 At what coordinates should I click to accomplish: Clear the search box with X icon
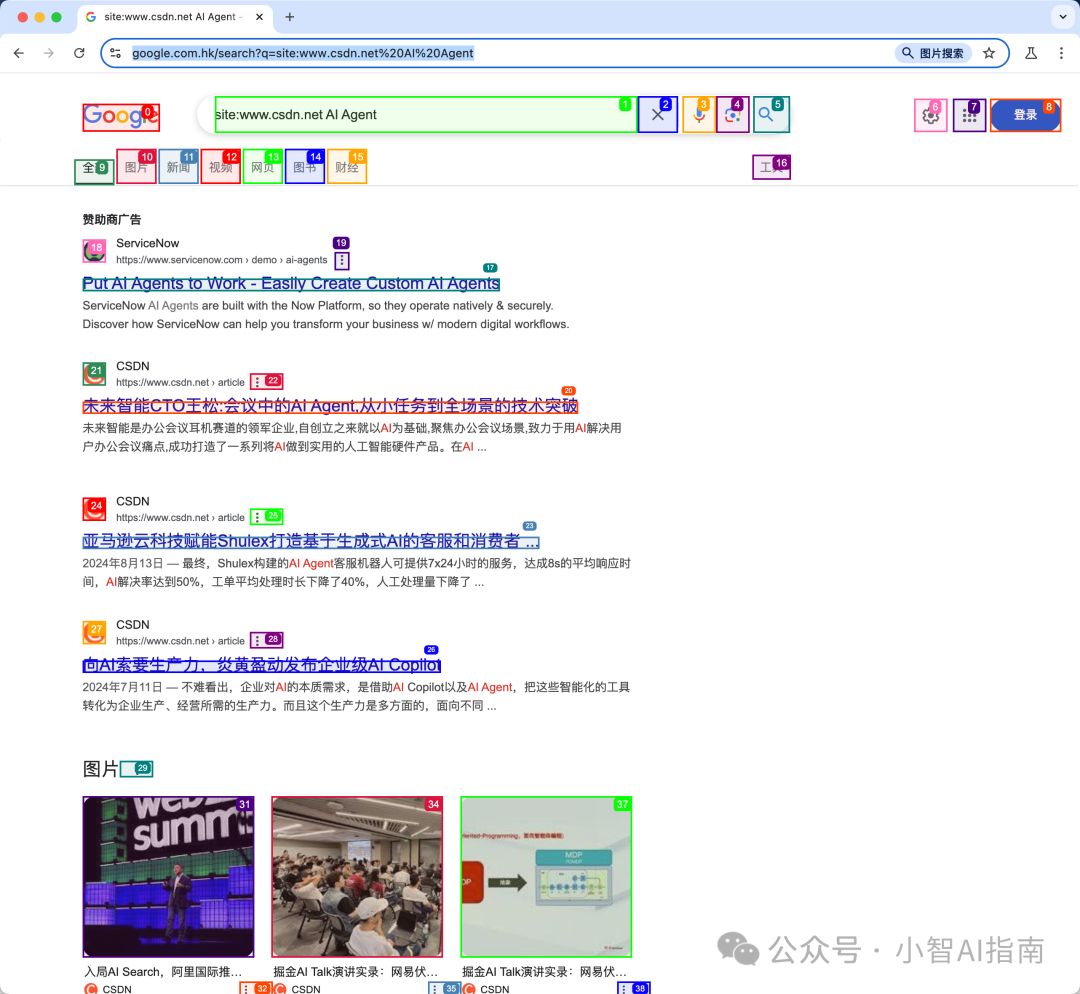click(x=657, y=115)
